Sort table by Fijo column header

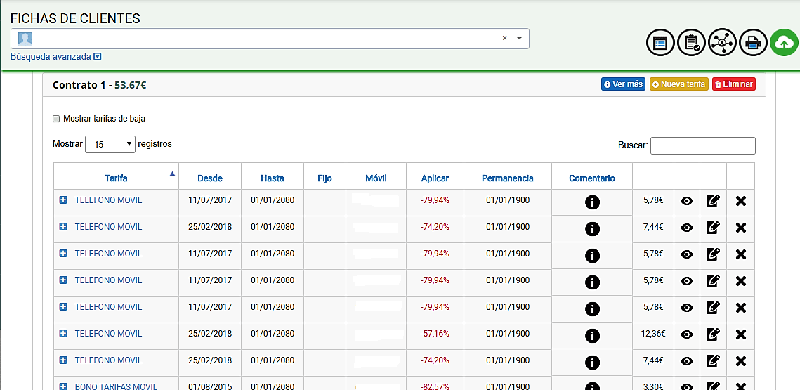pos(324,178)
